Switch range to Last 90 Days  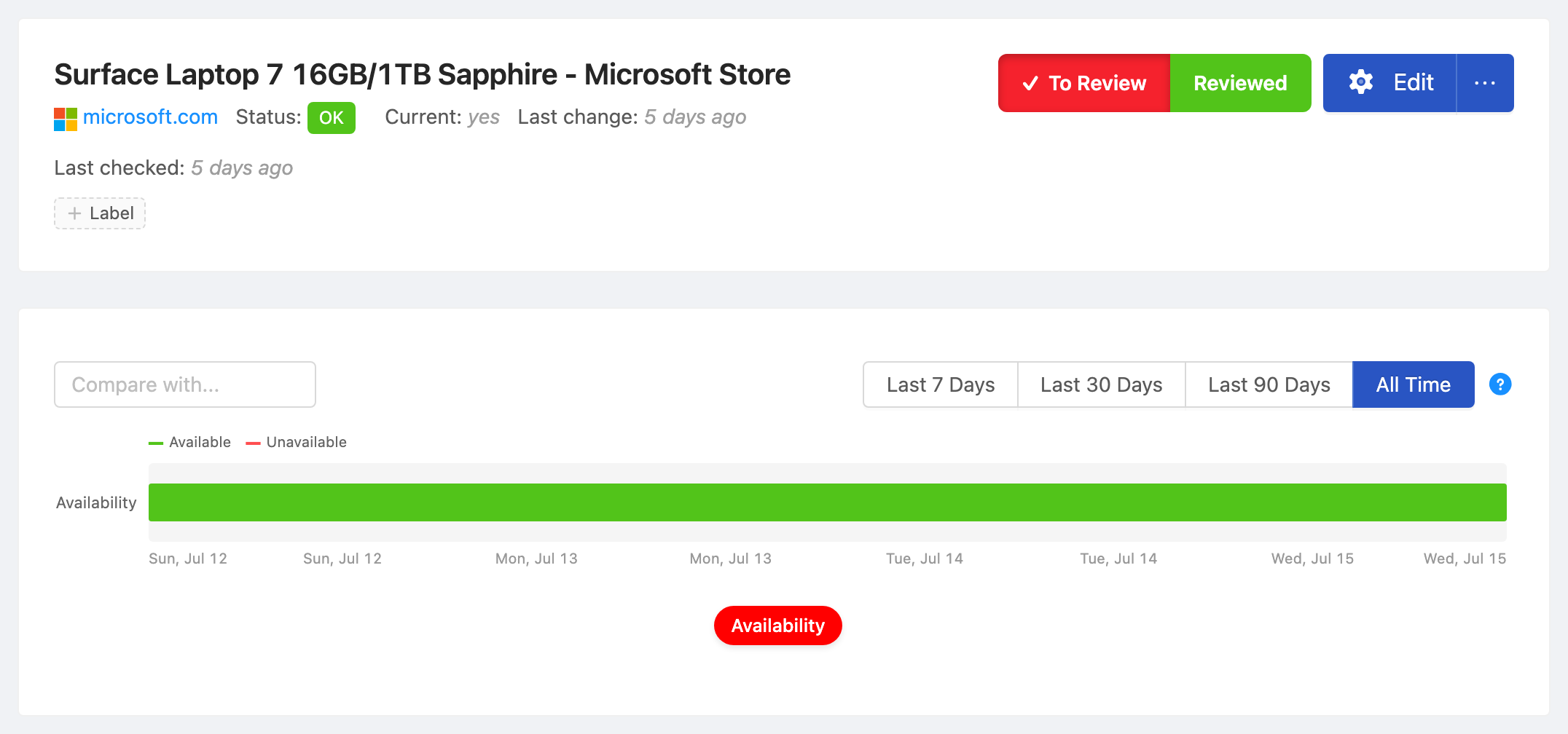click(x=1269, y=384)
